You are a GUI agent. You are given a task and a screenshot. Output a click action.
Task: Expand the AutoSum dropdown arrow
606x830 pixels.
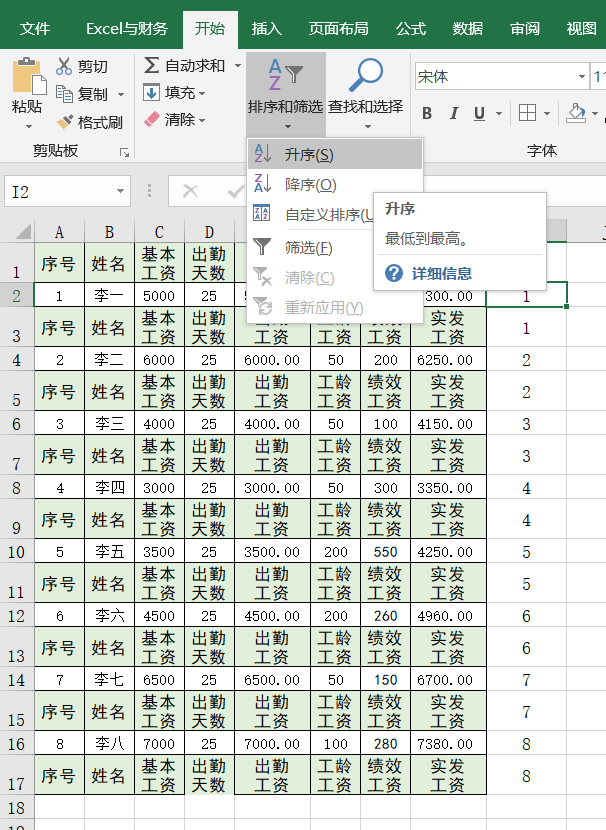(238, 66)
